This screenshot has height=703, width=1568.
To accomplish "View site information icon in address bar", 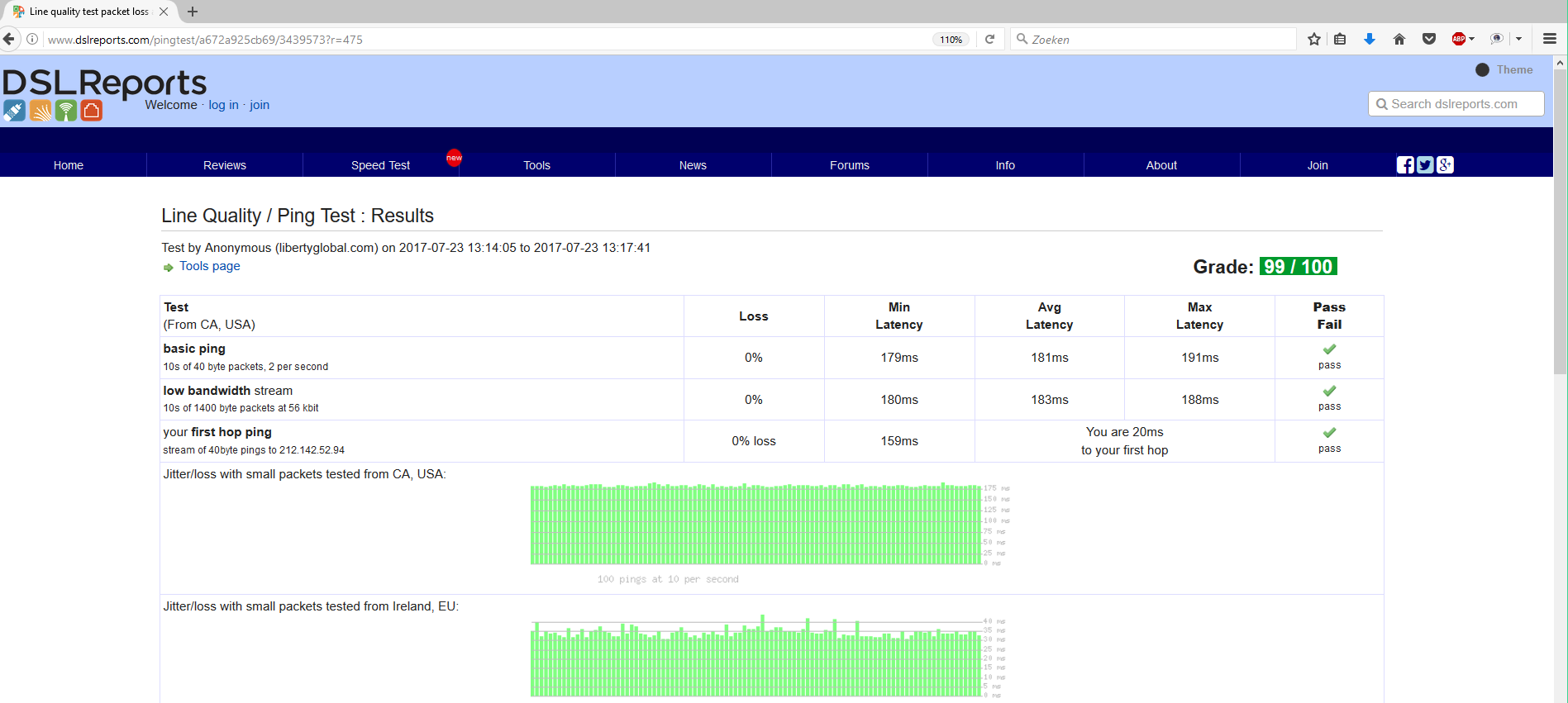I will point(32,39).
